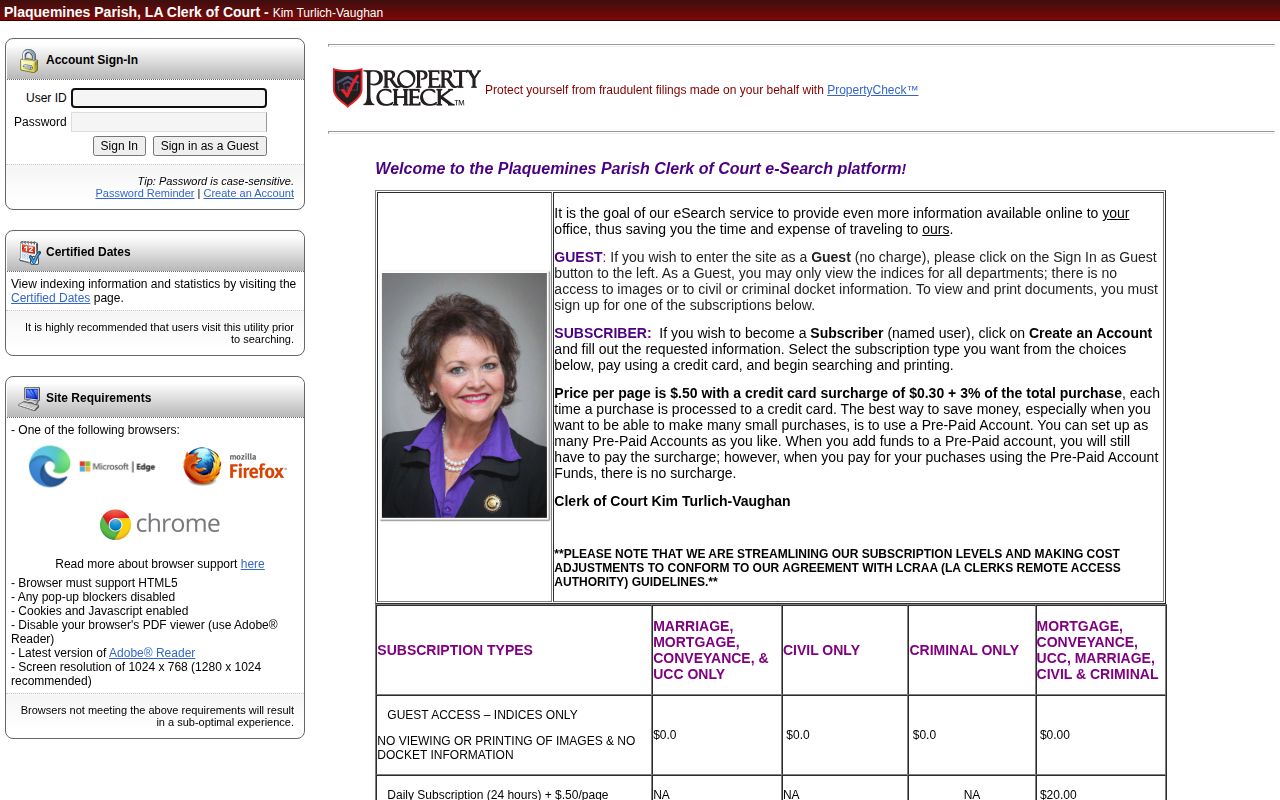Viewport: 1280px width, 800px height.
Task: Click the 'SUBSCRIBER:' purple label
Action: coord(603,333)
